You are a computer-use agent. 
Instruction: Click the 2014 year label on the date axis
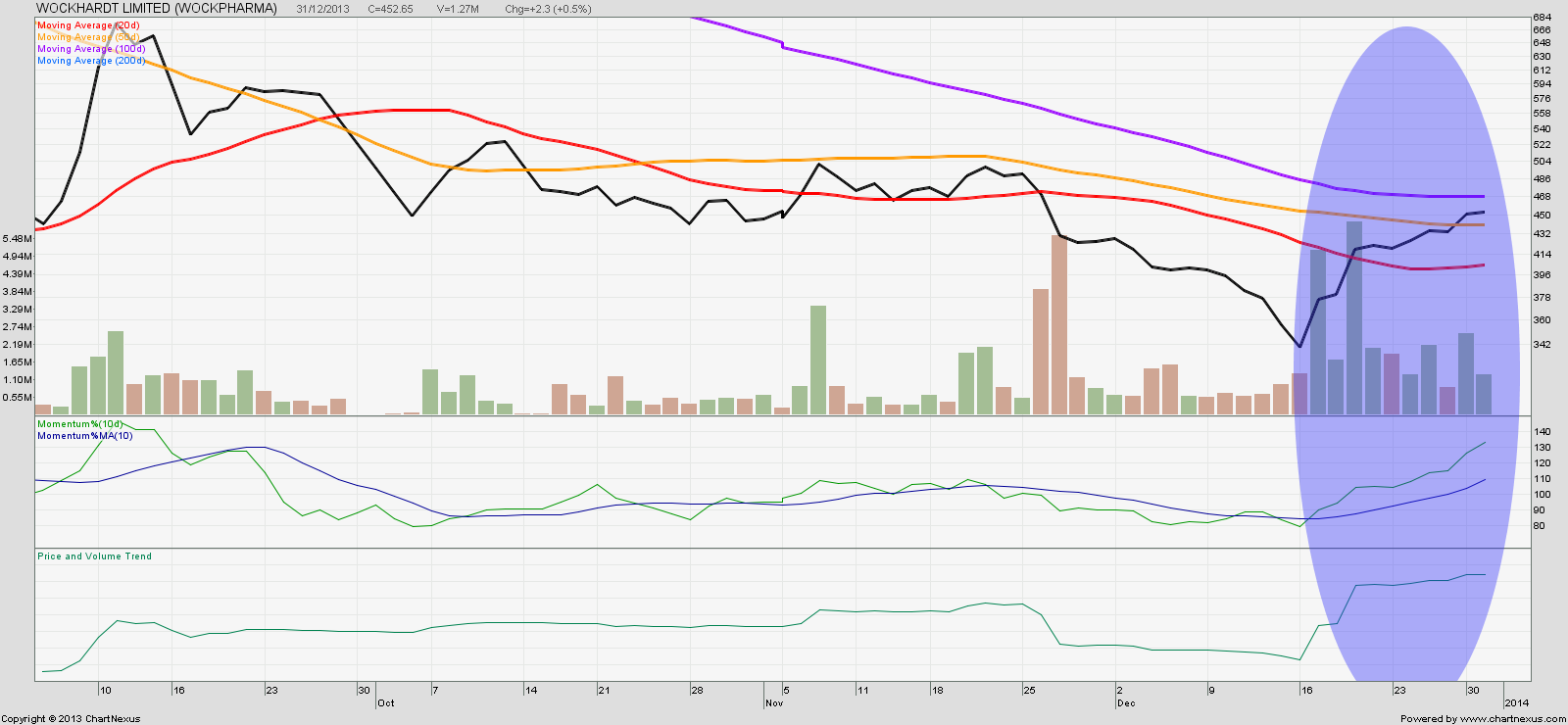coord(1516,703)
